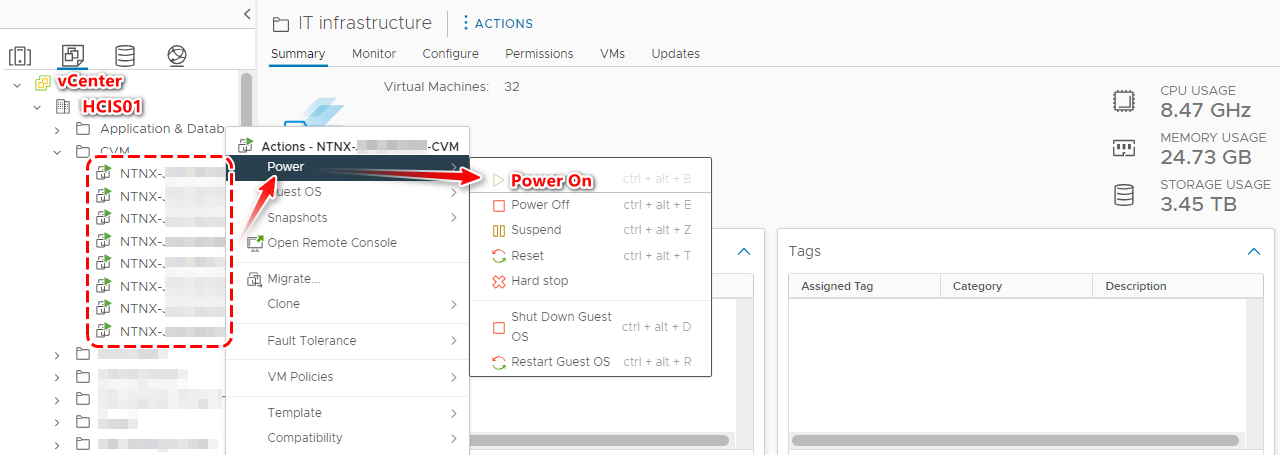Collapse the left navigation panel
Screen dimensions: 1280x455
(x=247, y=13)
